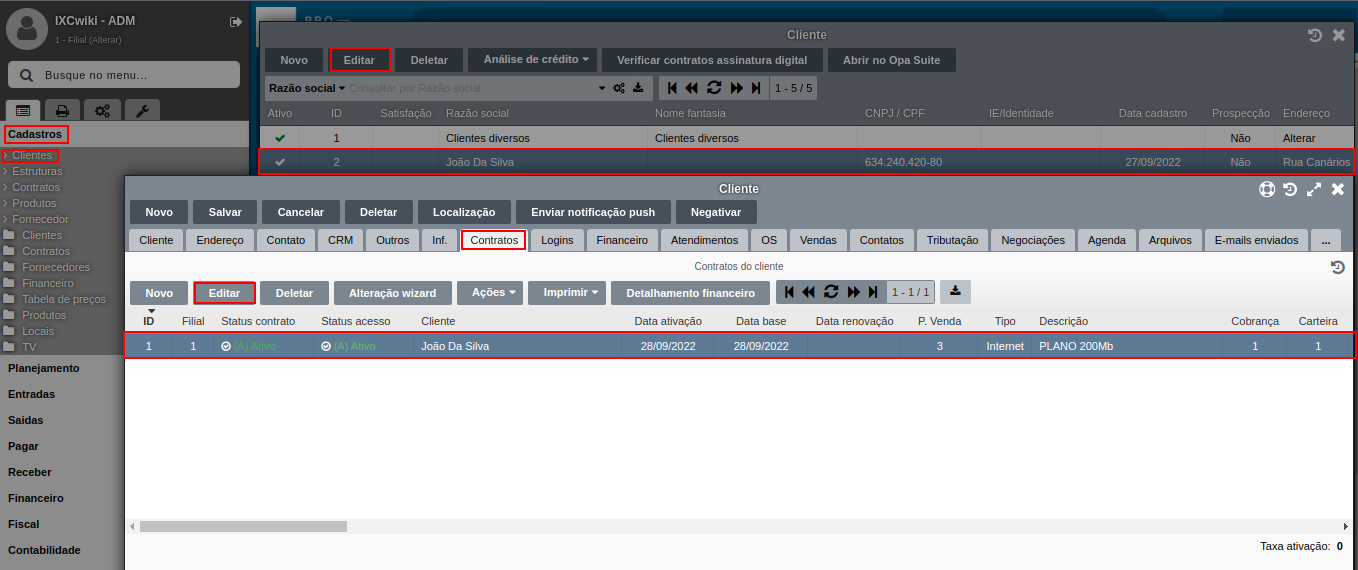Click the Detalhamento financeiro button
Screen dimensions: 1358x570
[690, 293]
